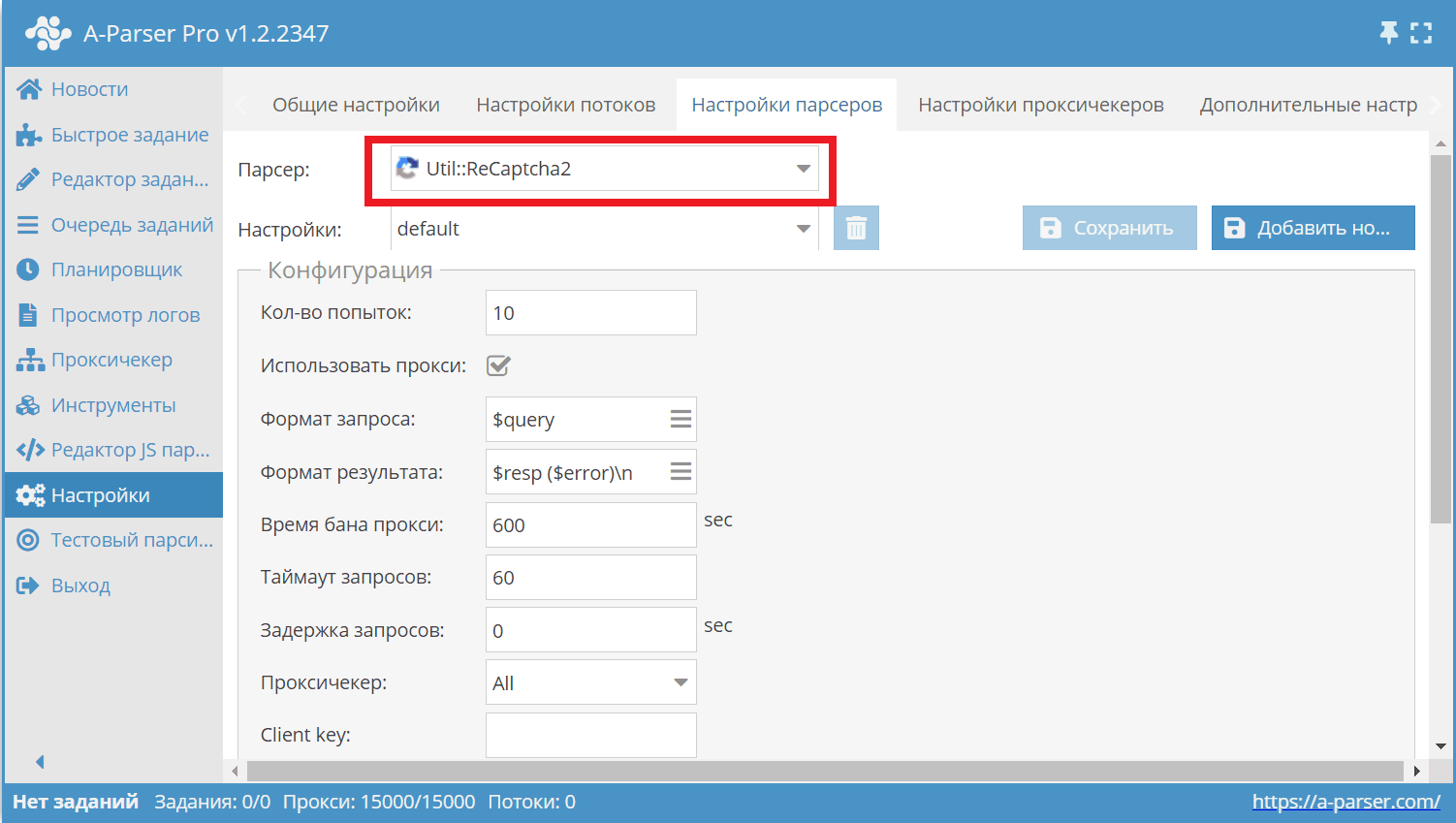
Task: Click the Прокси: 15000/15000 status text
Action: [x=379, y=802]
